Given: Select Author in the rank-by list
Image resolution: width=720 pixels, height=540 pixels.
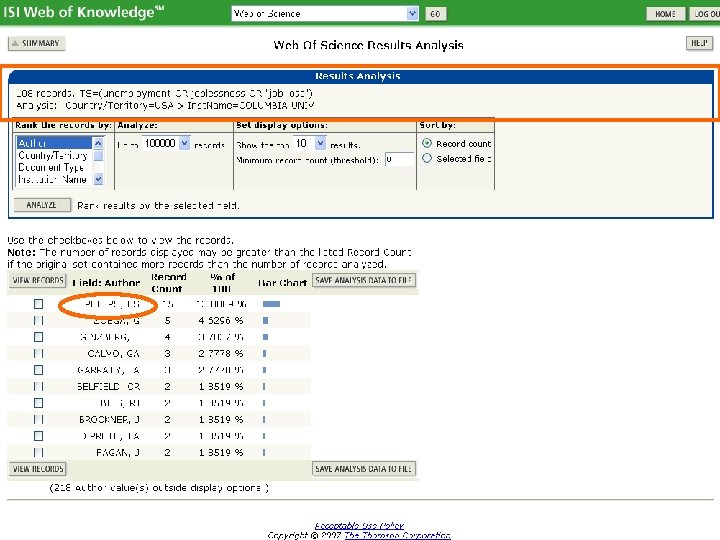Looking at the screenshot, I should click(x=54, y=143).
